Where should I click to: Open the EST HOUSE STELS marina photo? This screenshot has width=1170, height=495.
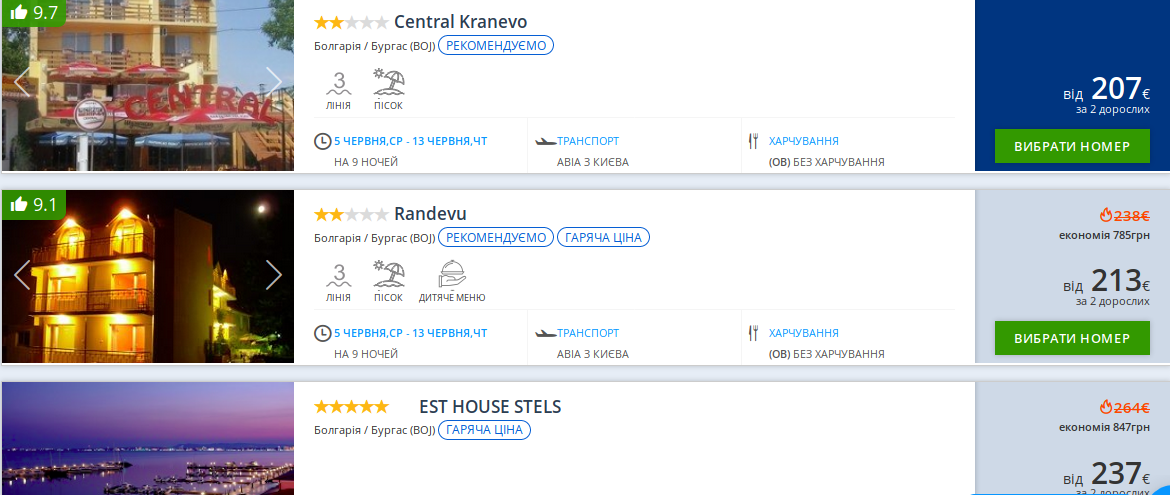coord(148,440)
